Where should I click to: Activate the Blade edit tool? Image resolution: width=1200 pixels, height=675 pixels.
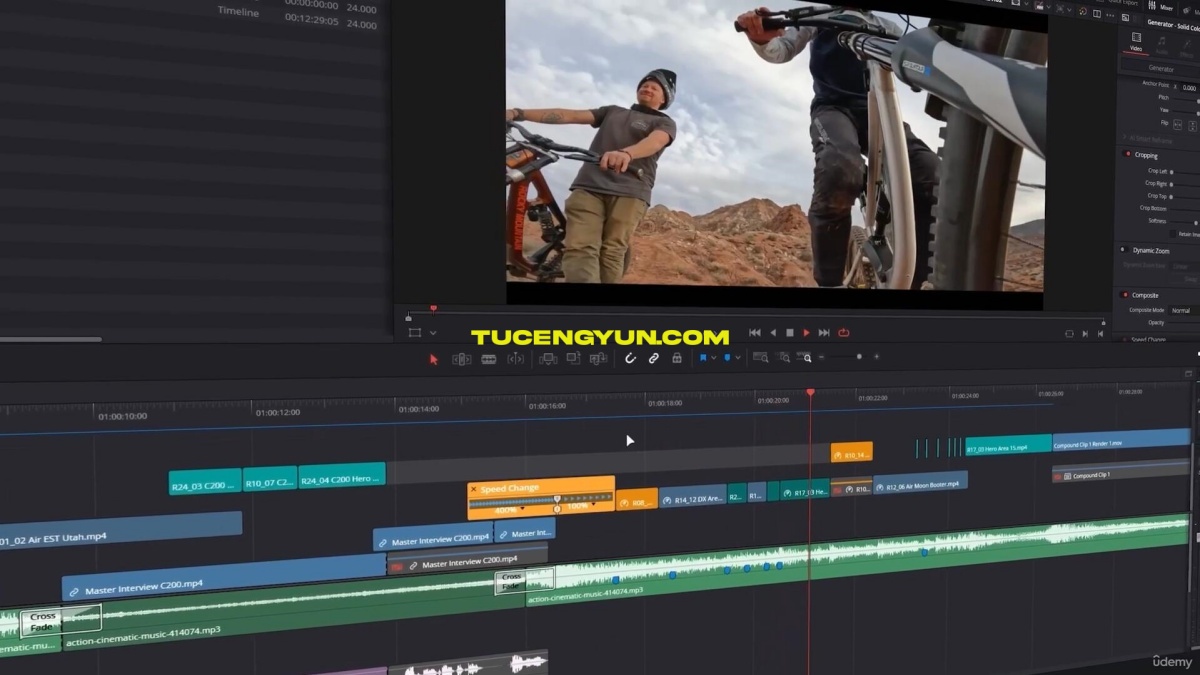(x=489, y=359)
